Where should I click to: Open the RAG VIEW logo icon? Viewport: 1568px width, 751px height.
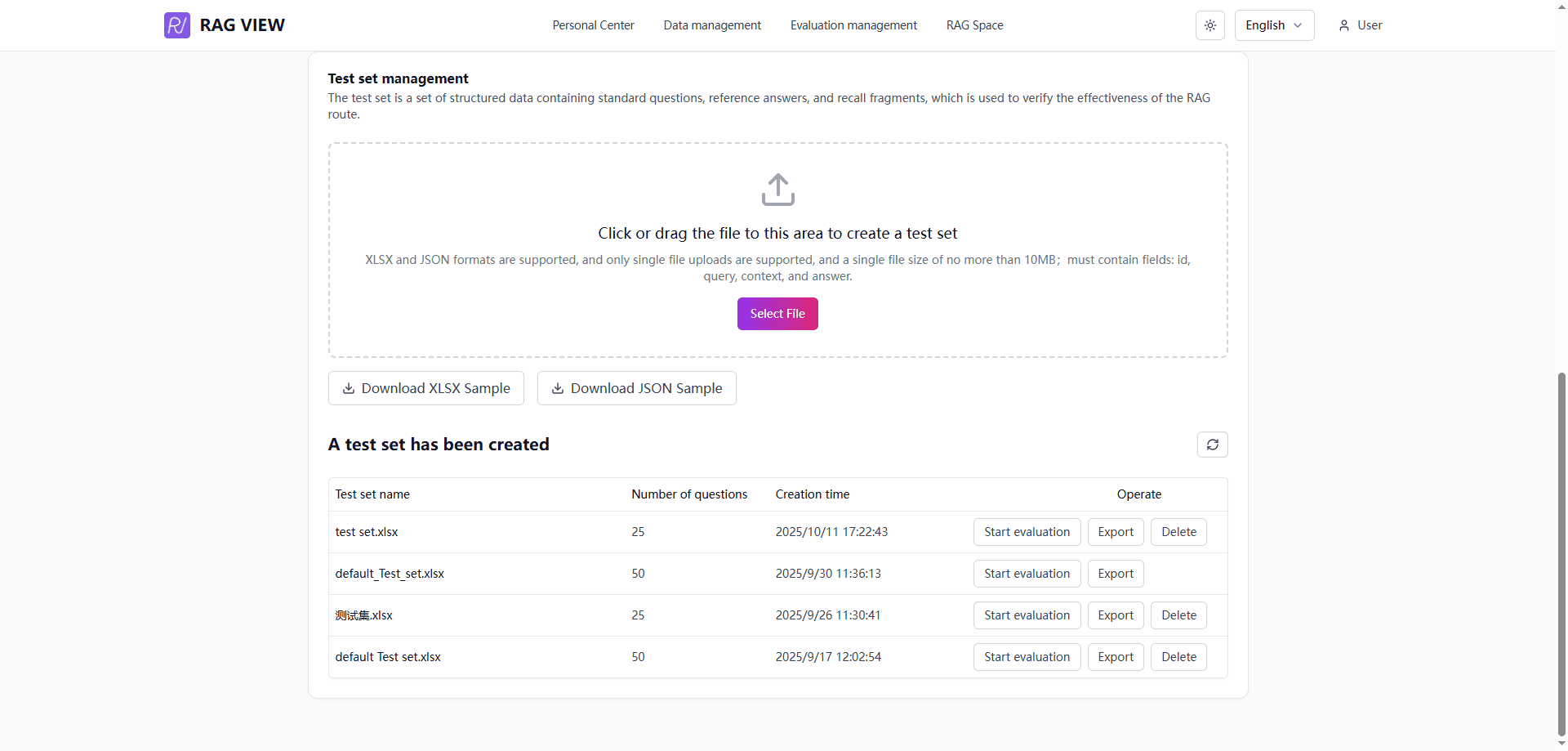coord(176,25)
